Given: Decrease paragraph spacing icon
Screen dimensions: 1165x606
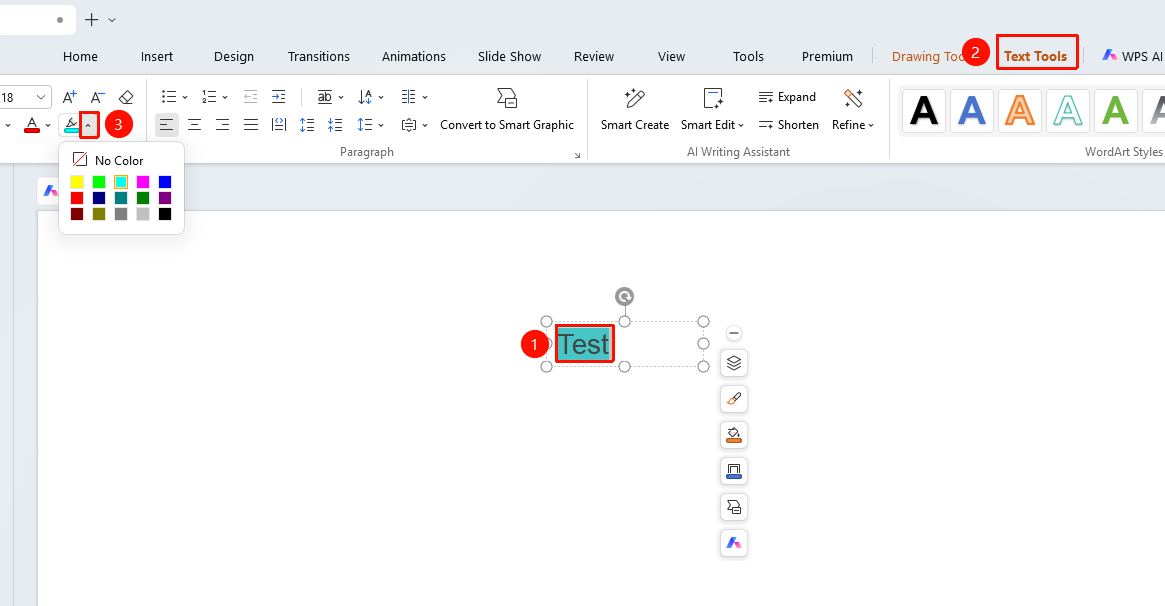Looking at the screenshot, I should [x=335, y=125].
